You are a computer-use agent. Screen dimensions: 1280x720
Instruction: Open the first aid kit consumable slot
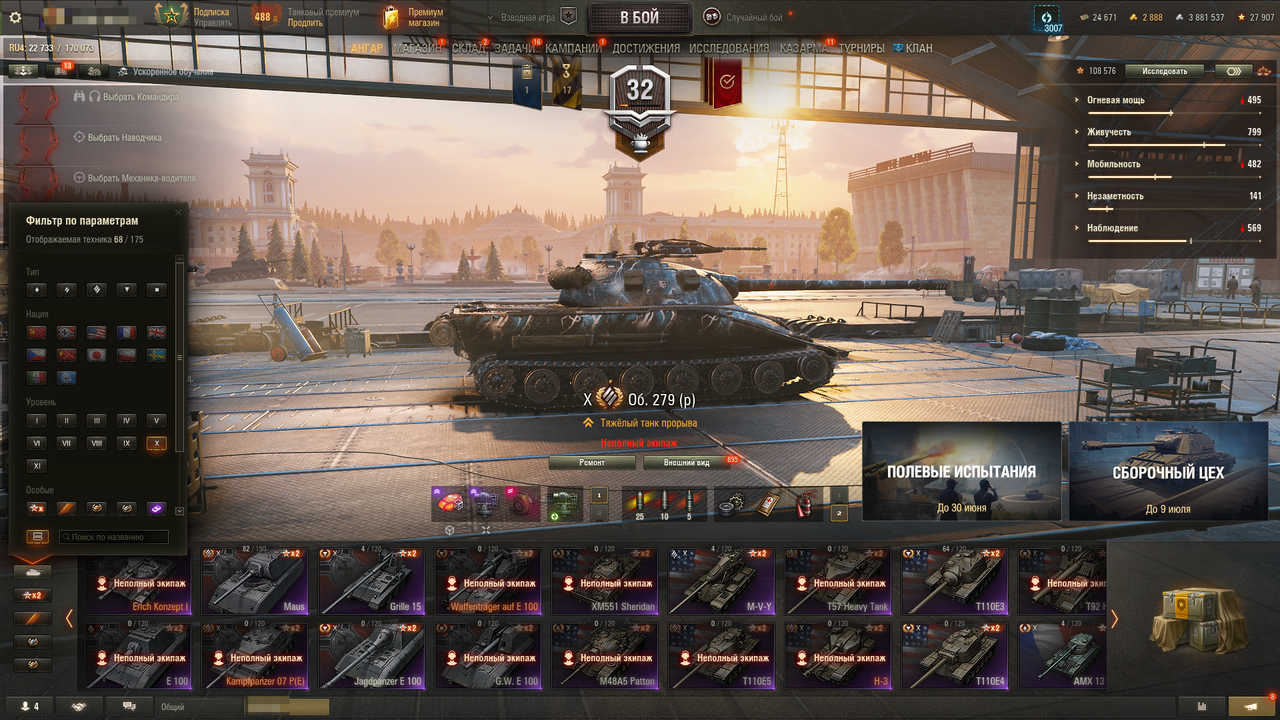point(767,506)
